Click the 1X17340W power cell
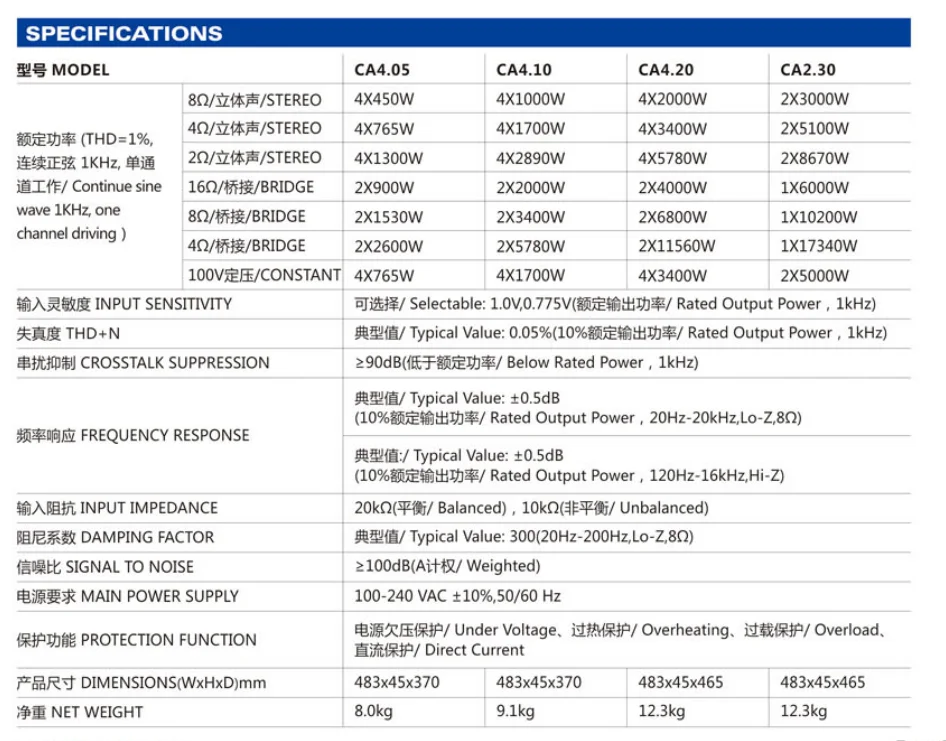This screenshot has width=946, height=741. 819,246
